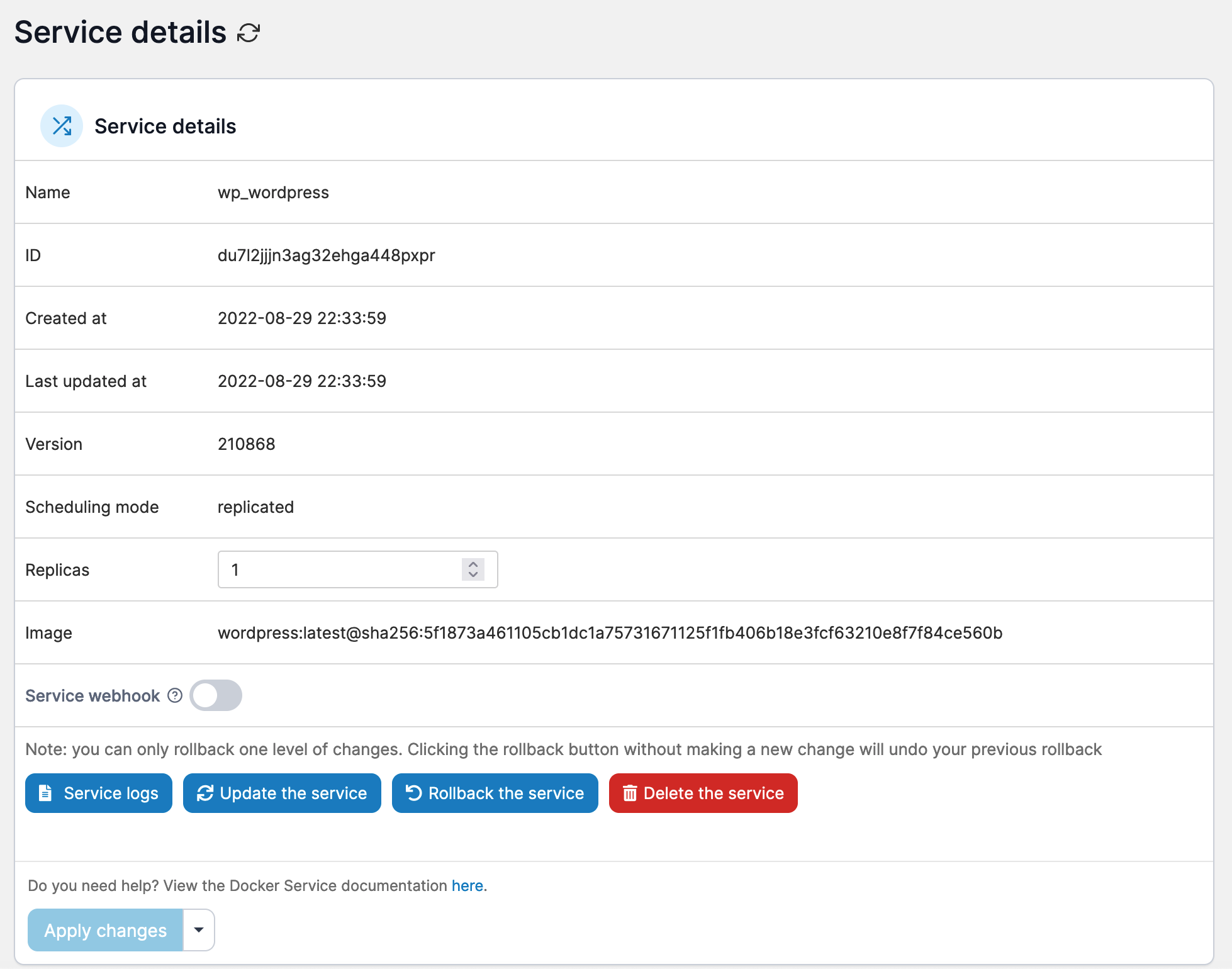Click the Update the service button

282,793
